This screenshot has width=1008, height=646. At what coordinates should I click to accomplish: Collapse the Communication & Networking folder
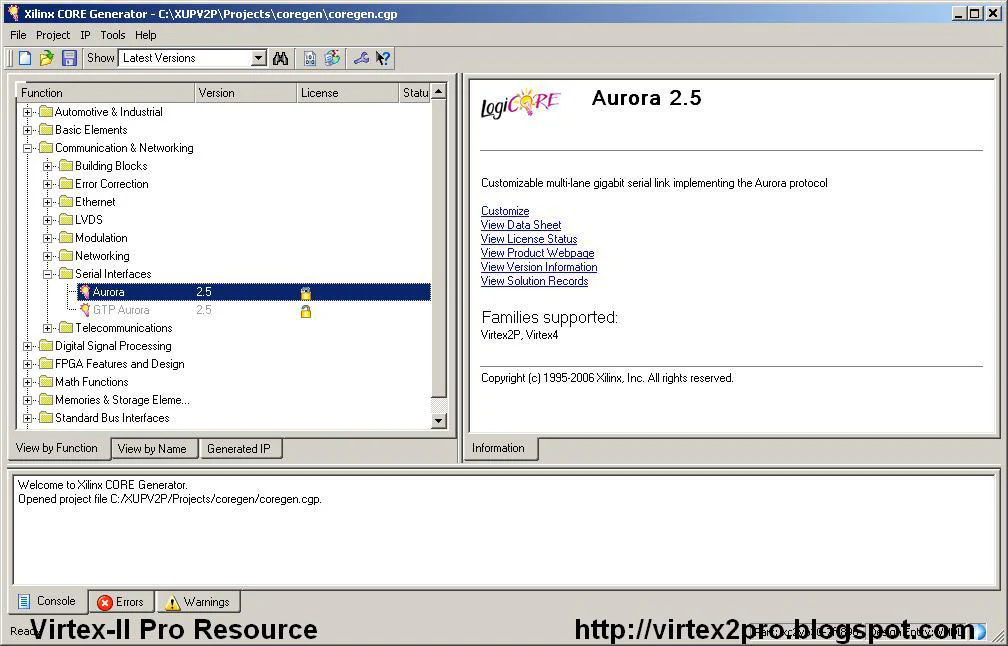[28, 148]
